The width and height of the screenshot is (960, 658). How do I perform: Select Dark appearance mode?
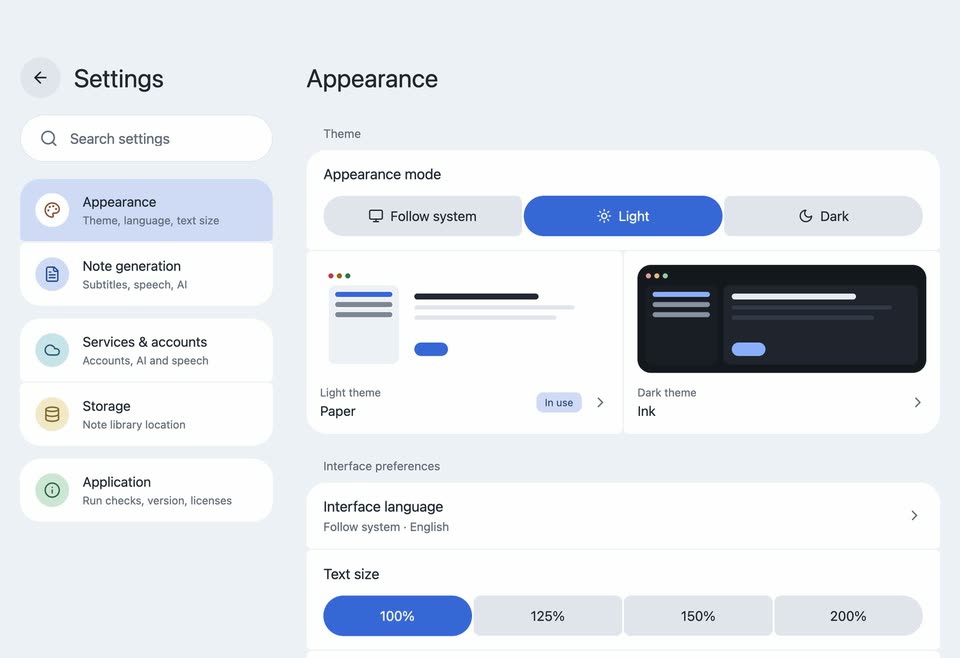tap(823, 216)
